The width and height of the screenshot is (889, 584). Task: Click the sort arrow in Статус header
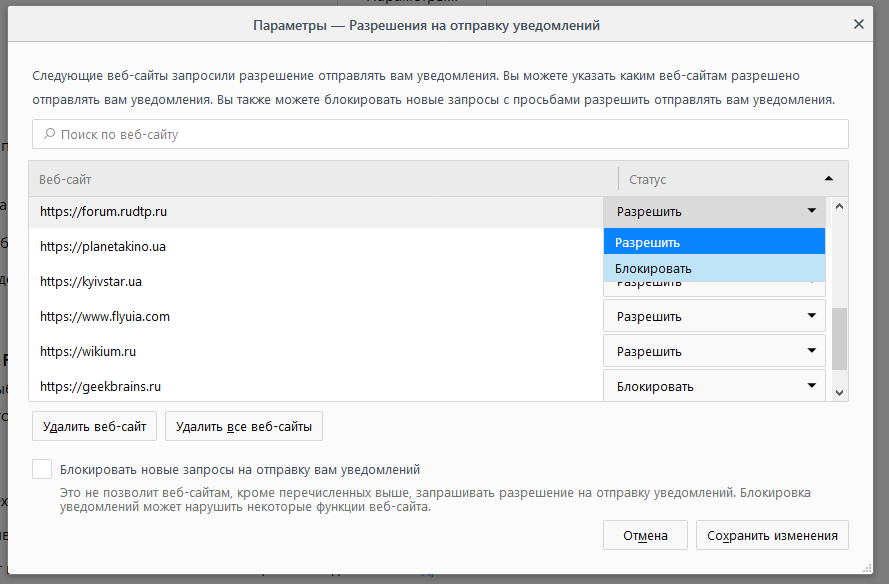(828, 179)
